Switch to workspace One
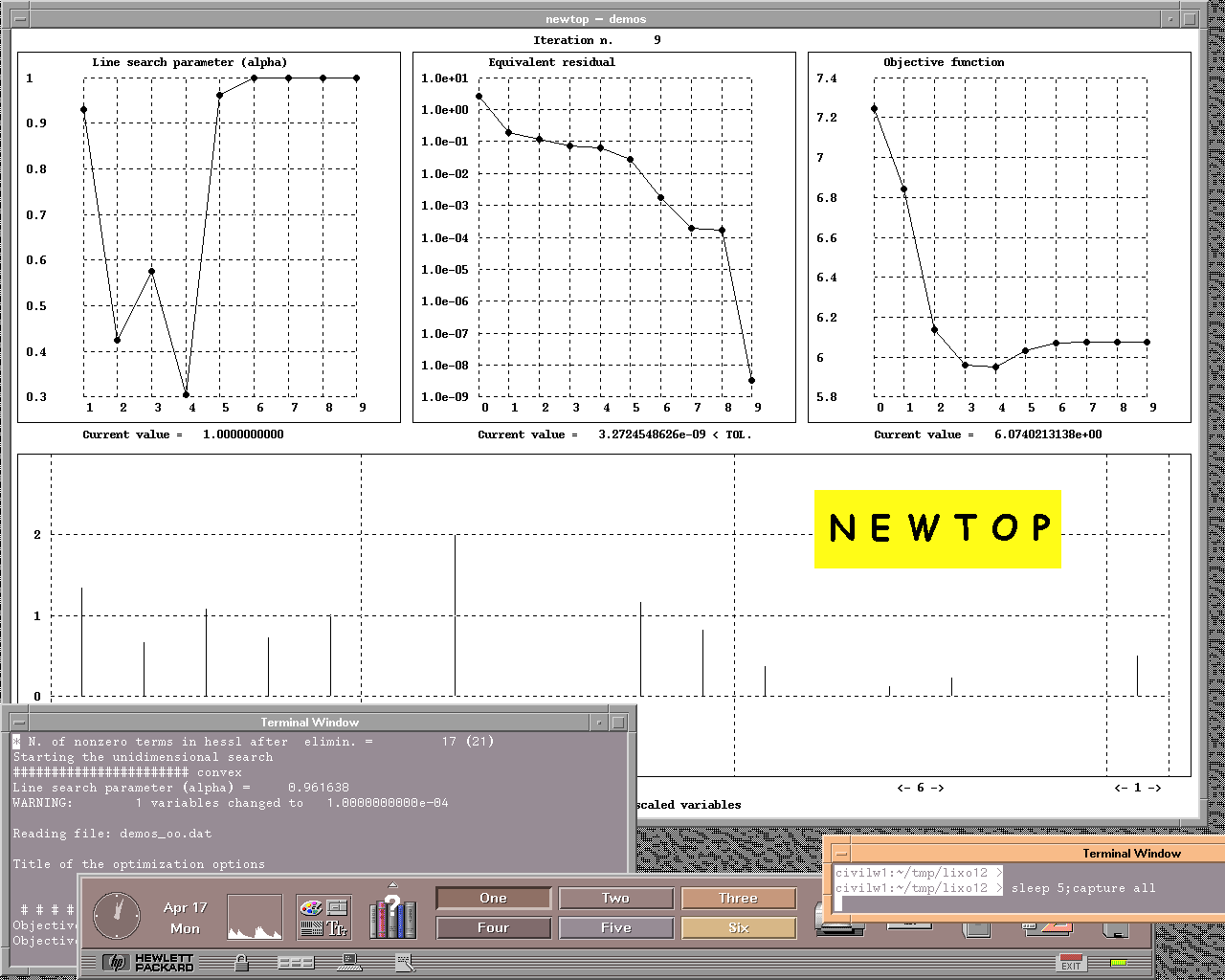Screen dimensions: 1225x980 click(494, 898)
